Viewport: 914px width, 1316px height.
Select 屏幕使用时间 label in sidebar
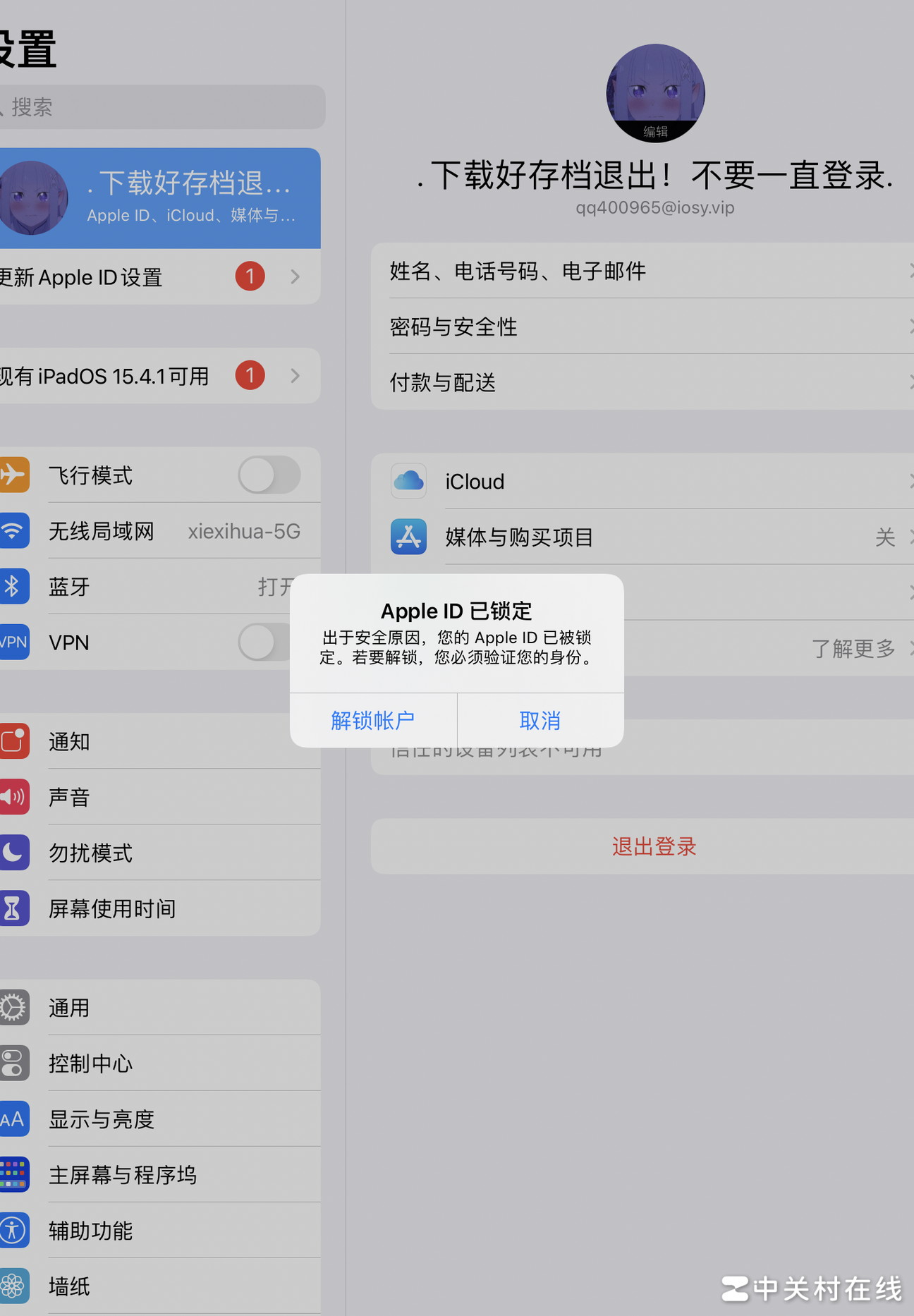tap(112, 908)
